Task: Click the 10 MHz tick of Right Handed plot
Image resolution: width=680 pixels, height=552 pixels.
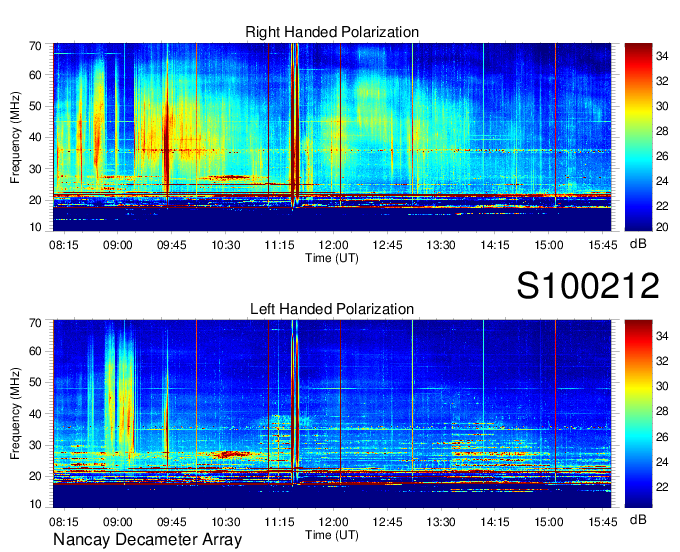Action: (35, 227)
